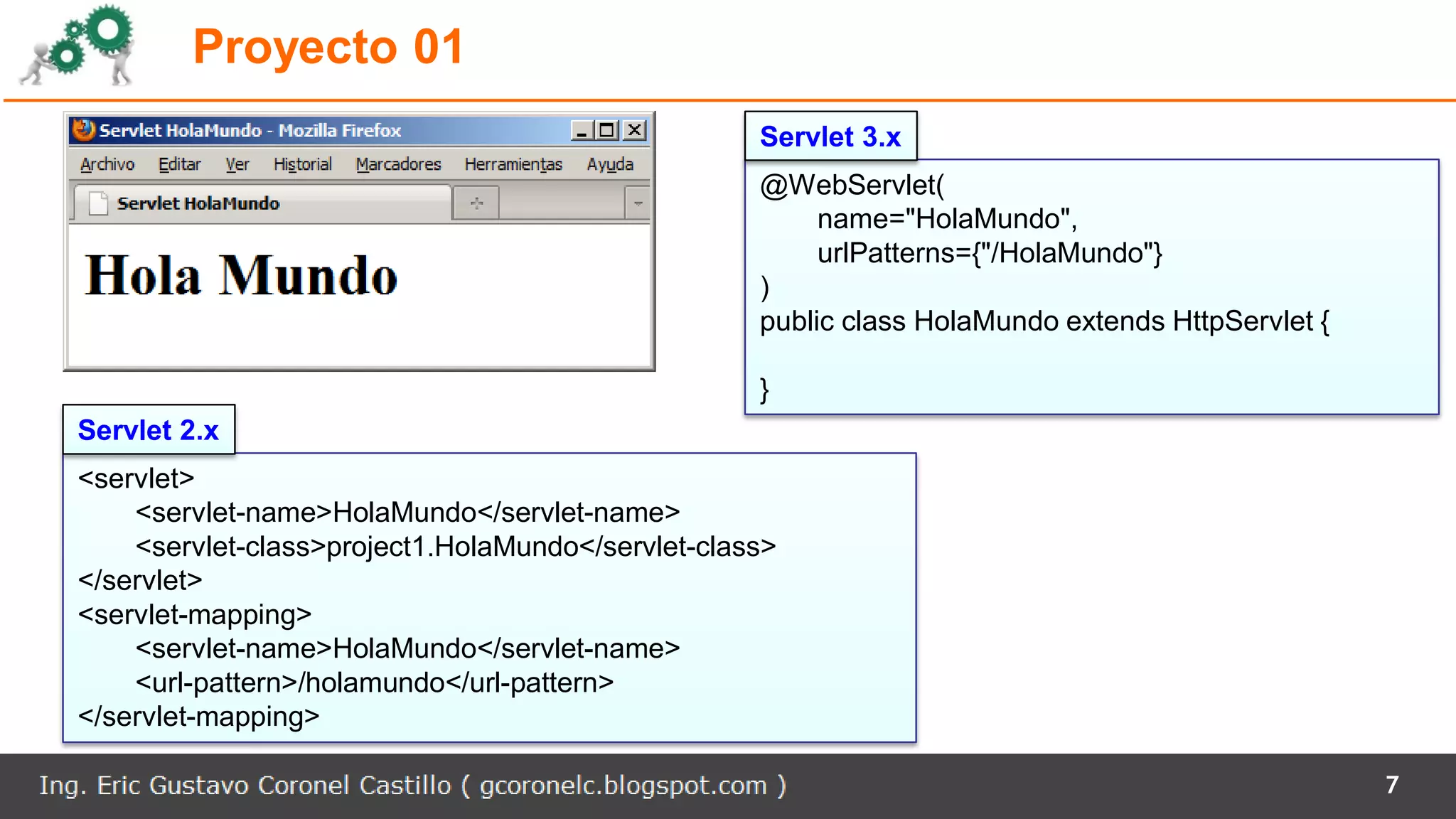Select the Servlet HolaMundo browser tab

click(x=262, y=203)
